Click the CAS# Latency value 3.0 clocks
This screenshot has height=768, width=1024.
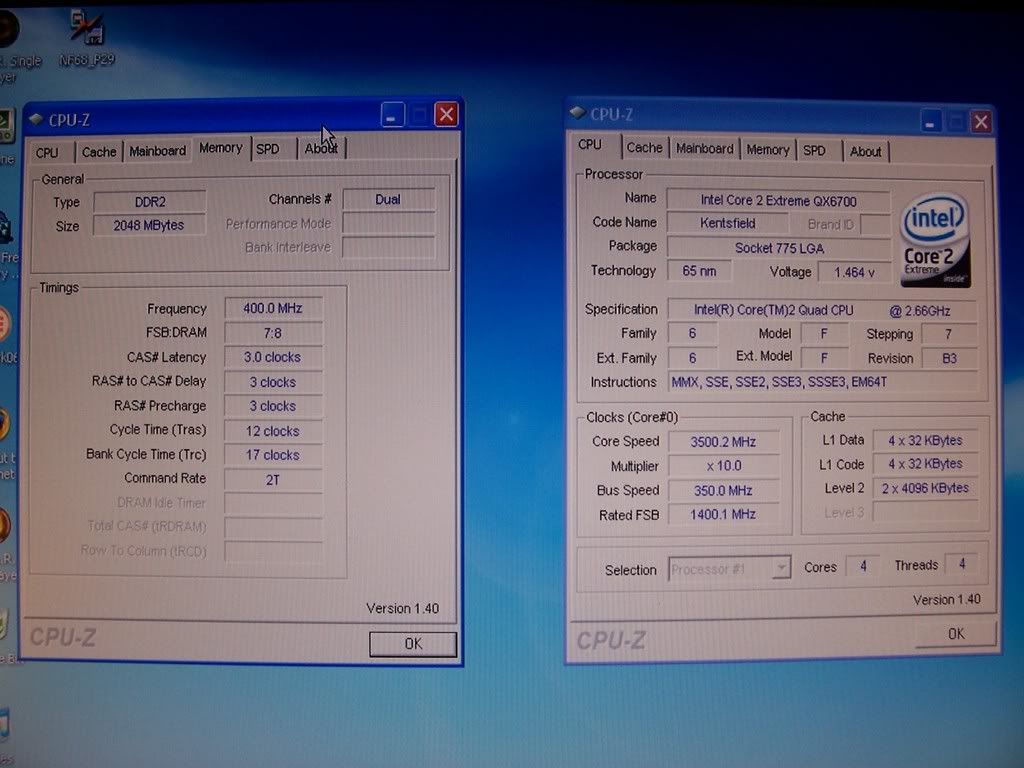[273, 357]
